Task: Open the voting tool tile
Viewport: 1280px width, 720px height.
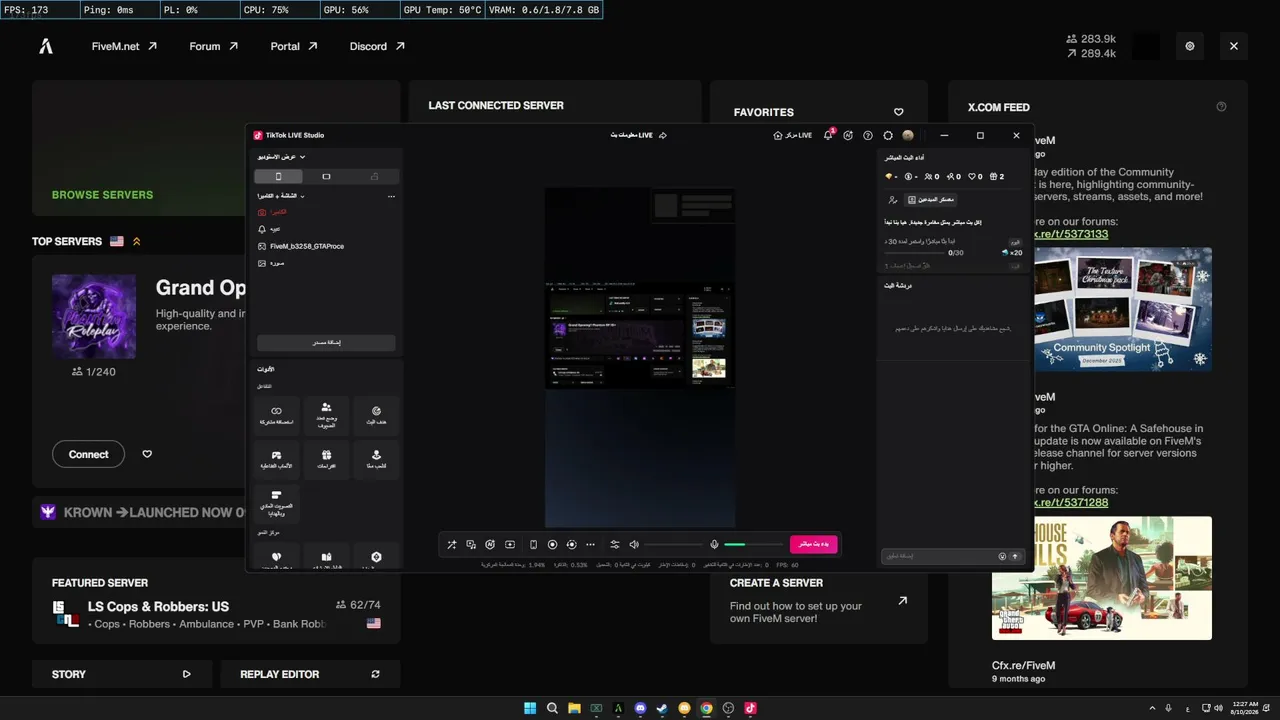Action: coord(277,503)
